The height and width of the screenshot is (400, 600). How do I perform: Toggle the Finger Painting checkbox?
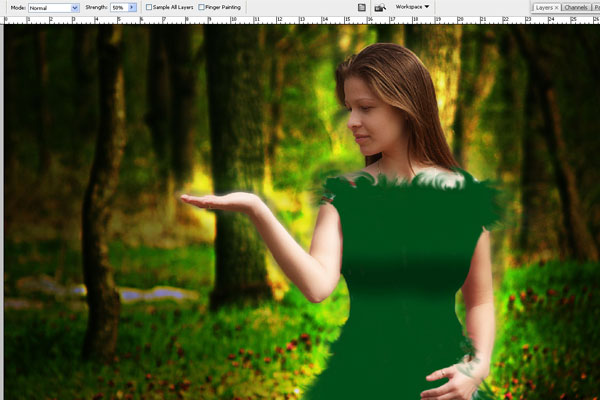tap(201, 7)
